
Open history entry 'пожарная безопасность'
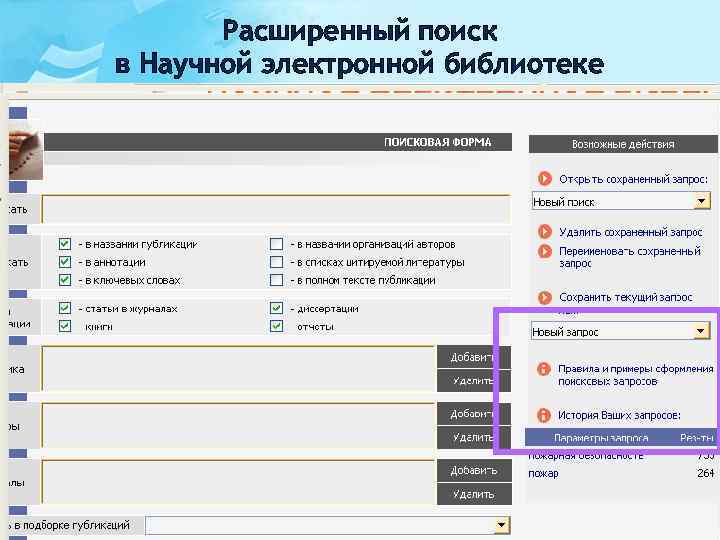pyautogui.click(x=586, y=456)
